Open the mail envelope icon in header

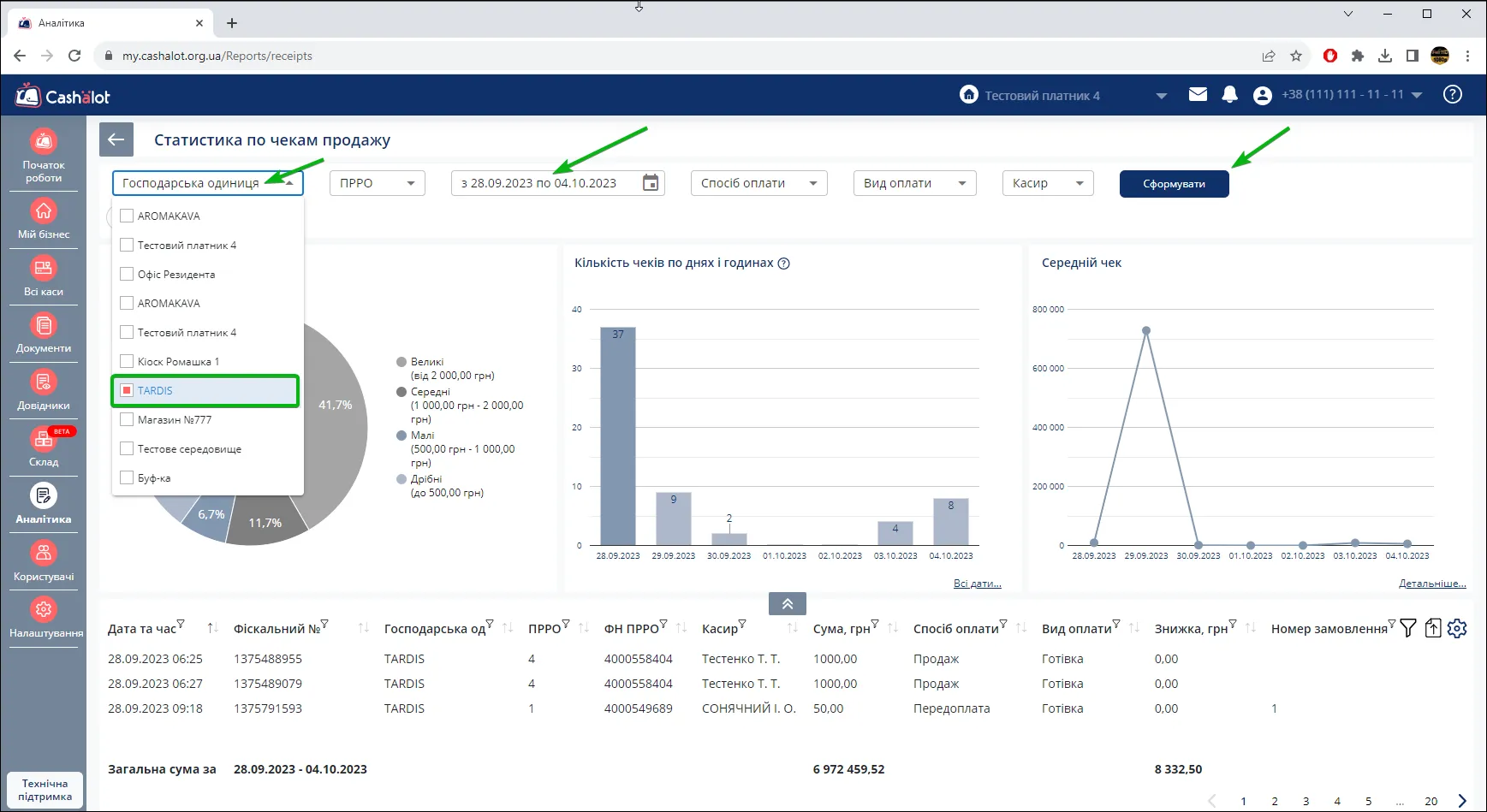(1198, 95)
